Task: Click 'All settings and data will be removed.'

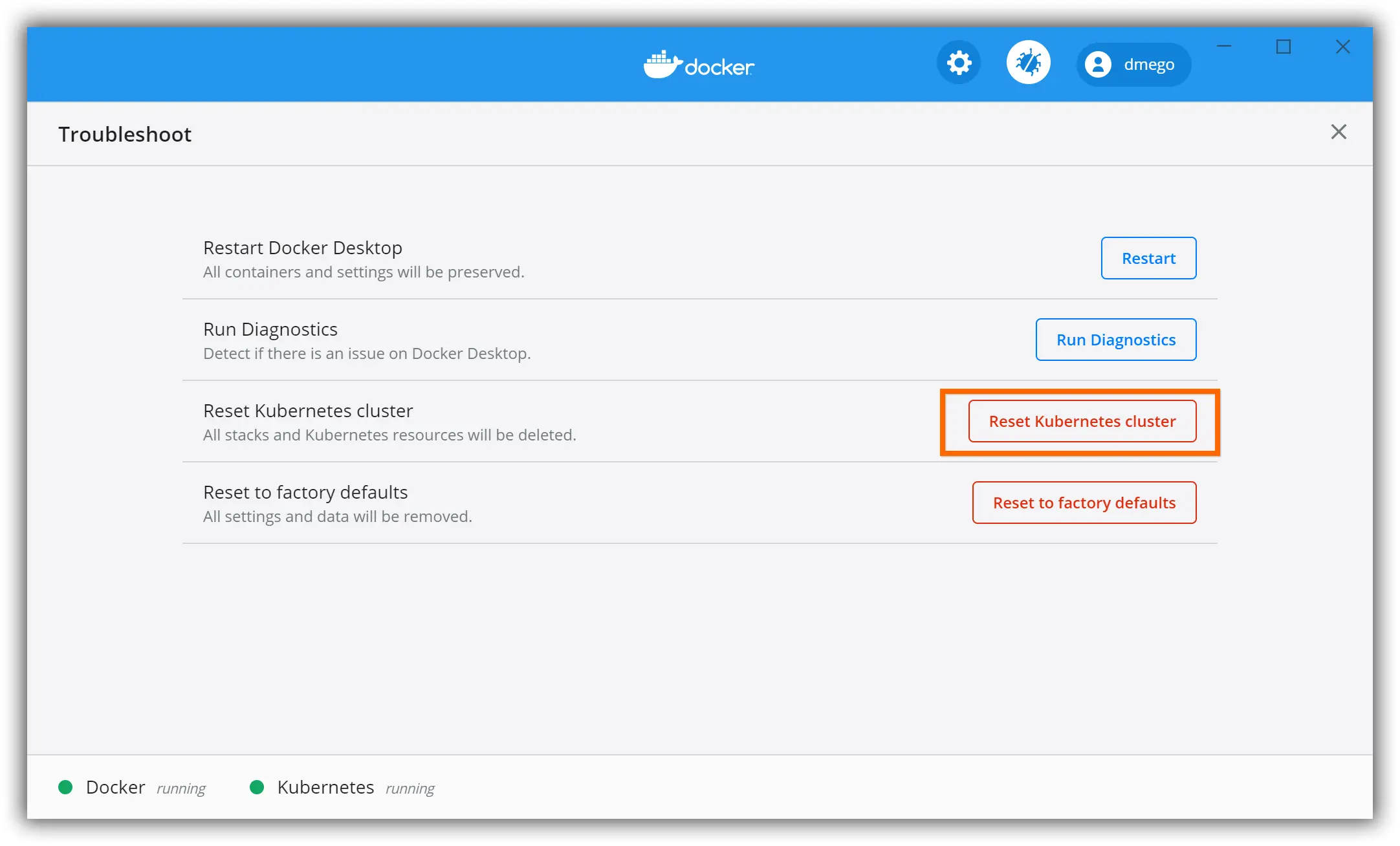Action: pyautogui.click(x=338, y=517)
